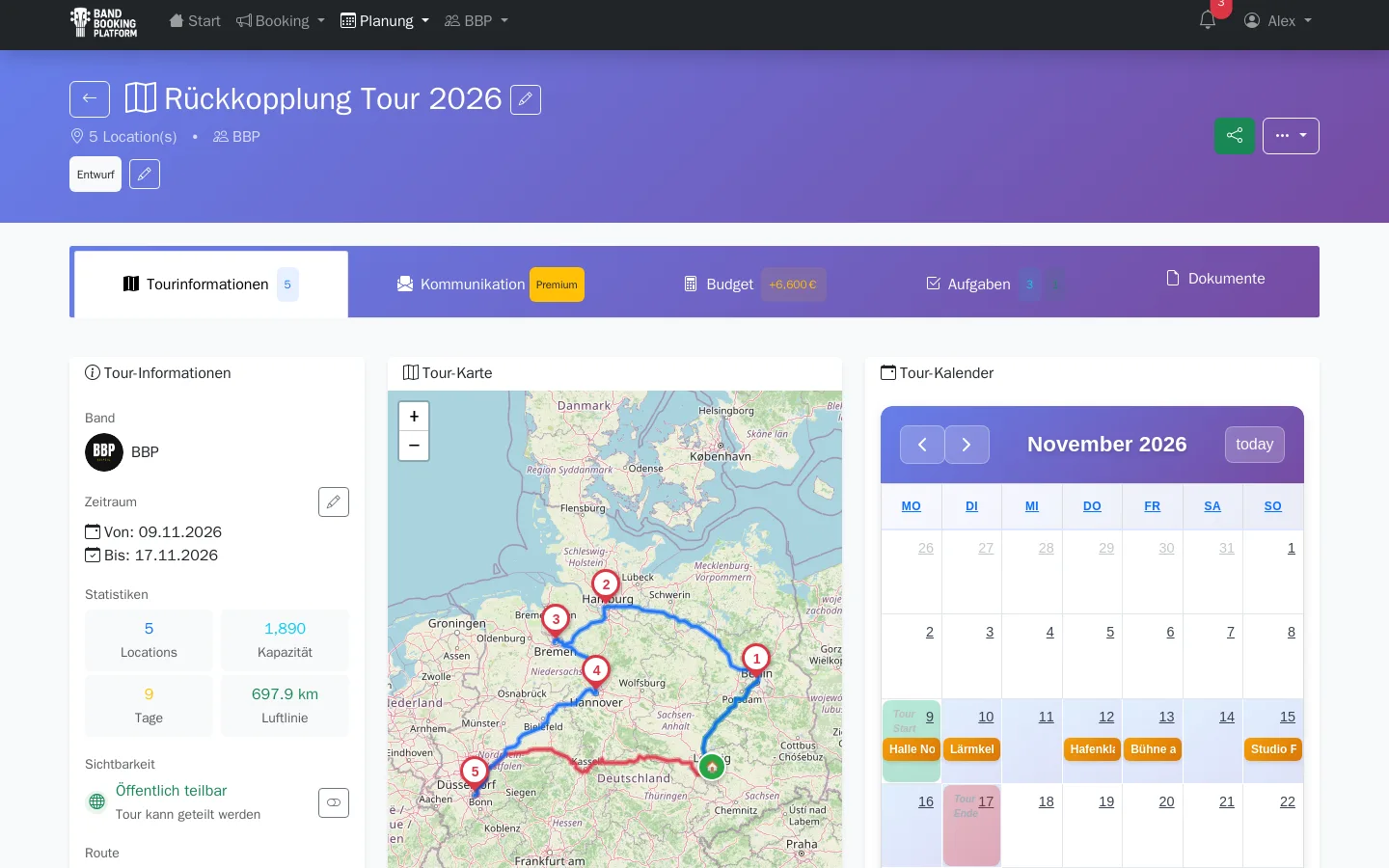Click calendar day number 18
Image resolution: width=1389 pixels, height=868 pixels.
coord(1046,801)
